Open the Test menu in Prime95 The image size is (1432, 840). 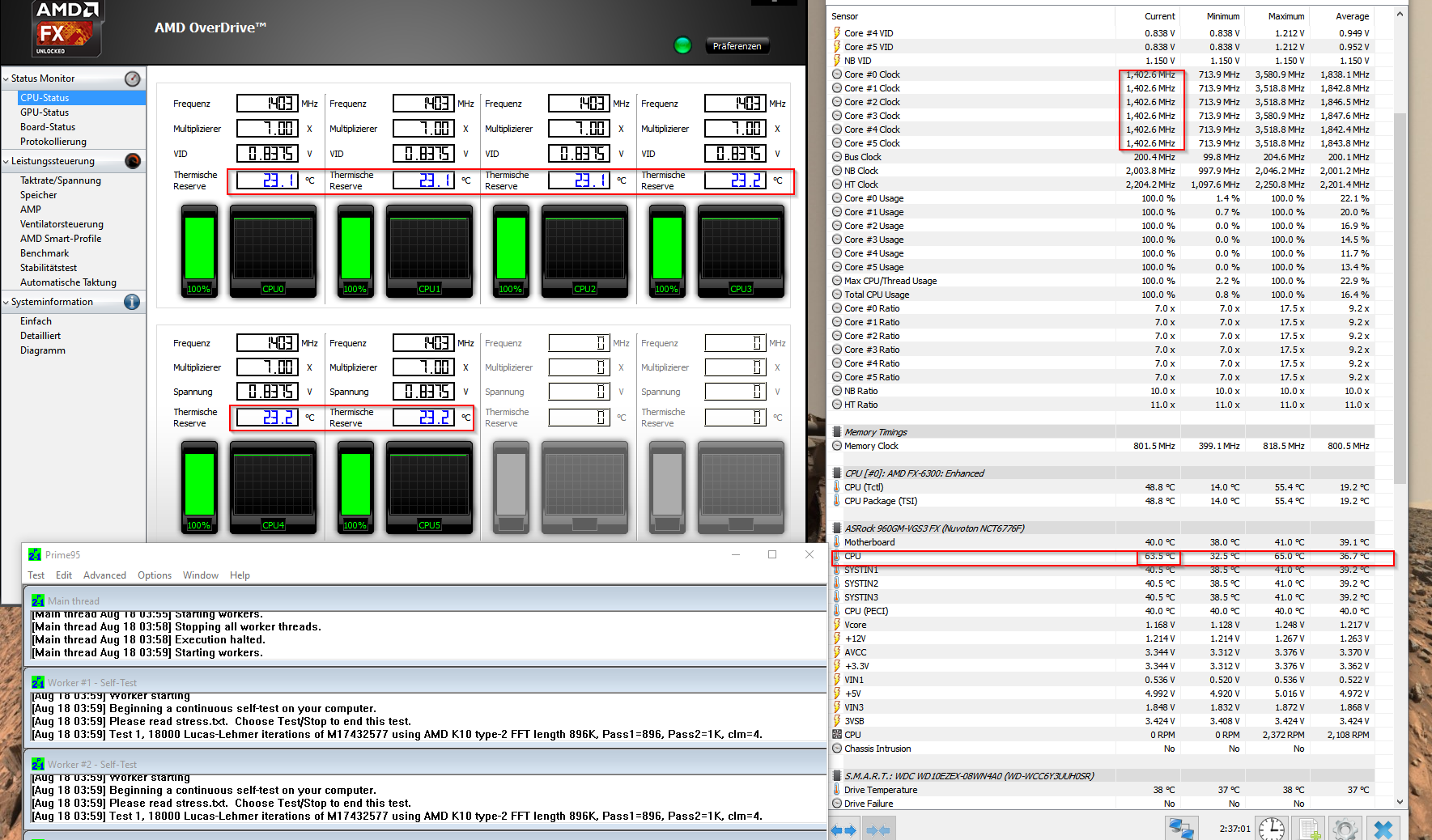tap(36, 575)
